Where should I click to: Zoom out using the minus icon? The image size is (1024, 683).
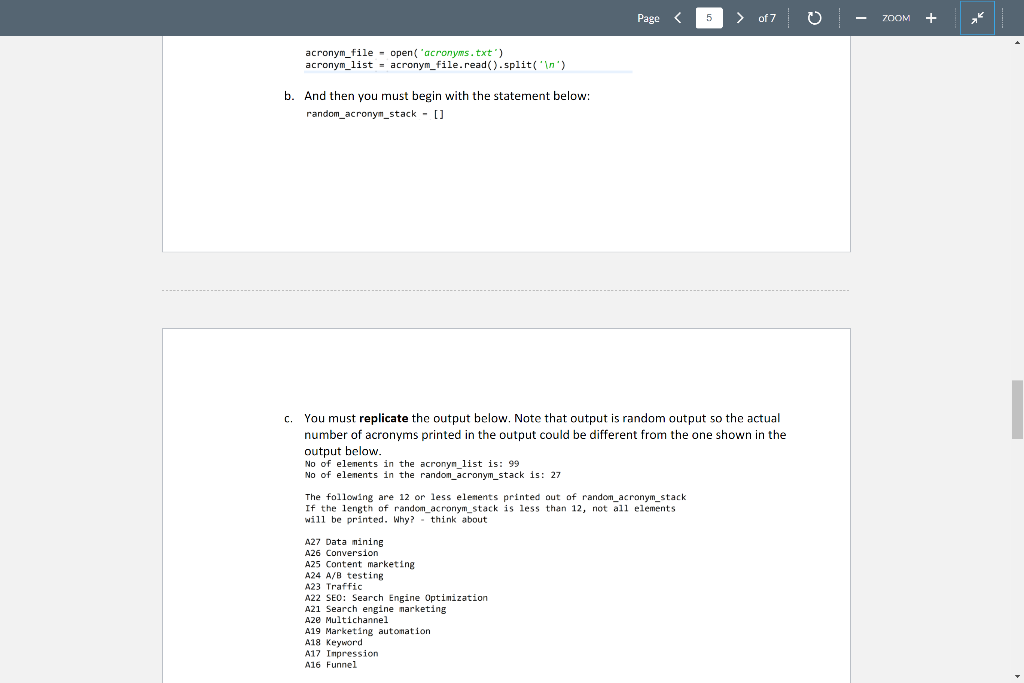pyautogui.click(x=861, y=18)
